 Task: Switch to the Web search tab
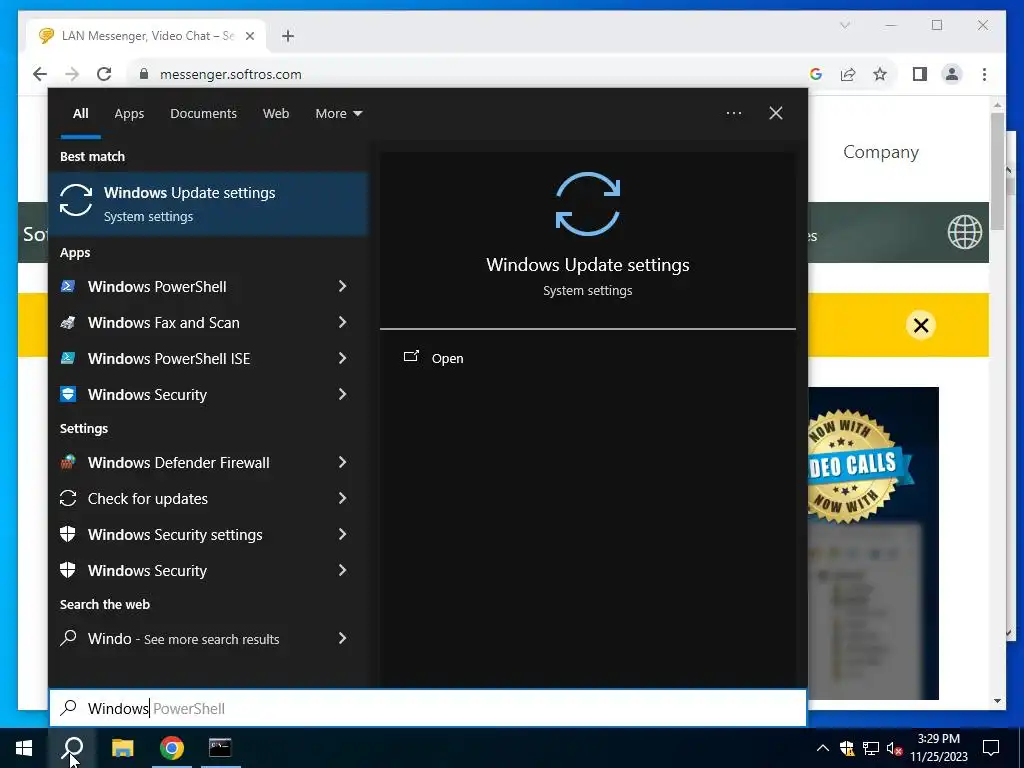(x=276, y=114)
